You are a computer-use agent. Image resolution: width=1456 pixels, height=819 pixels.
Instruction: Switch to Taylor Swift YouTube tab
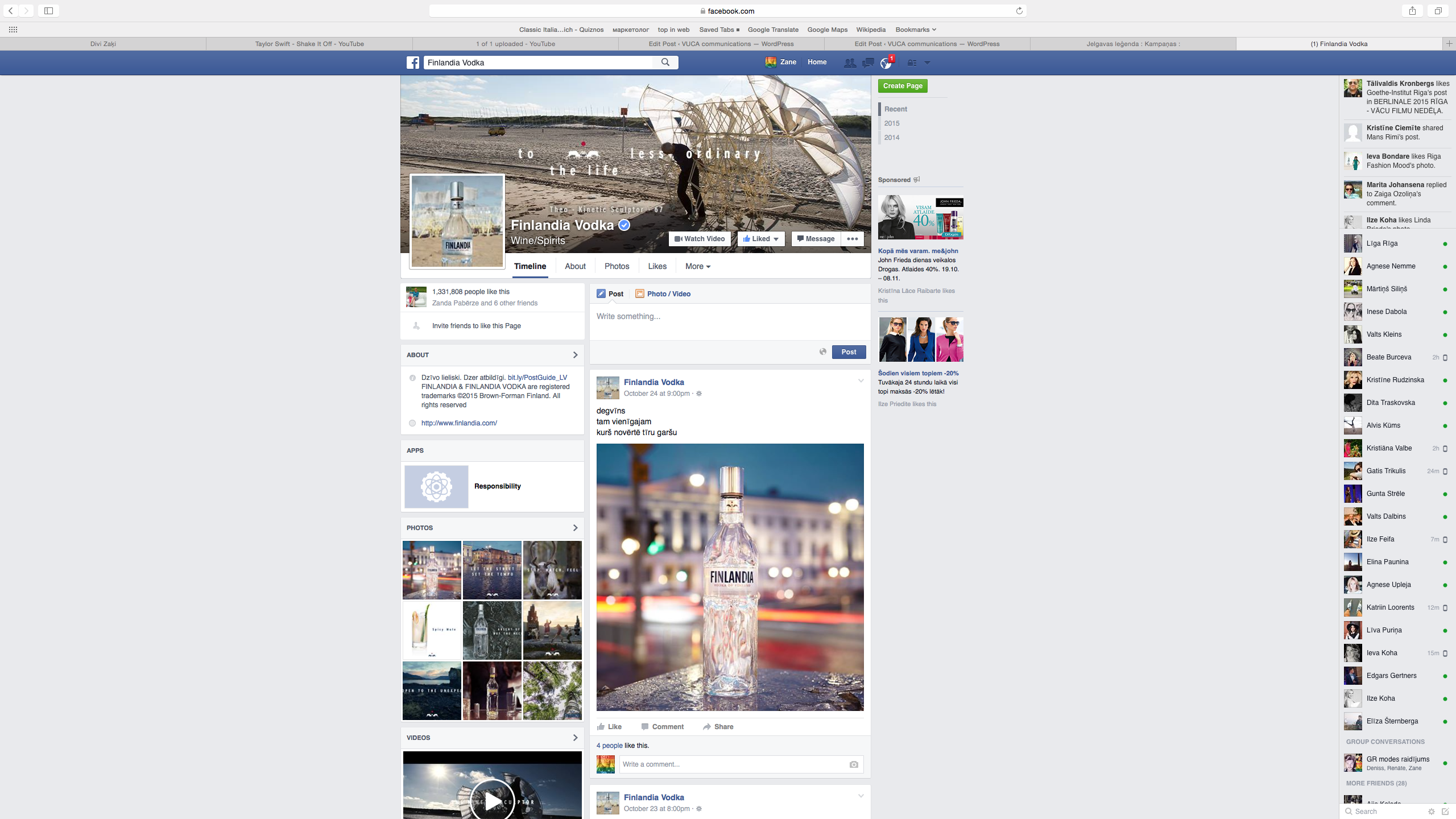(x=309, y=44)
